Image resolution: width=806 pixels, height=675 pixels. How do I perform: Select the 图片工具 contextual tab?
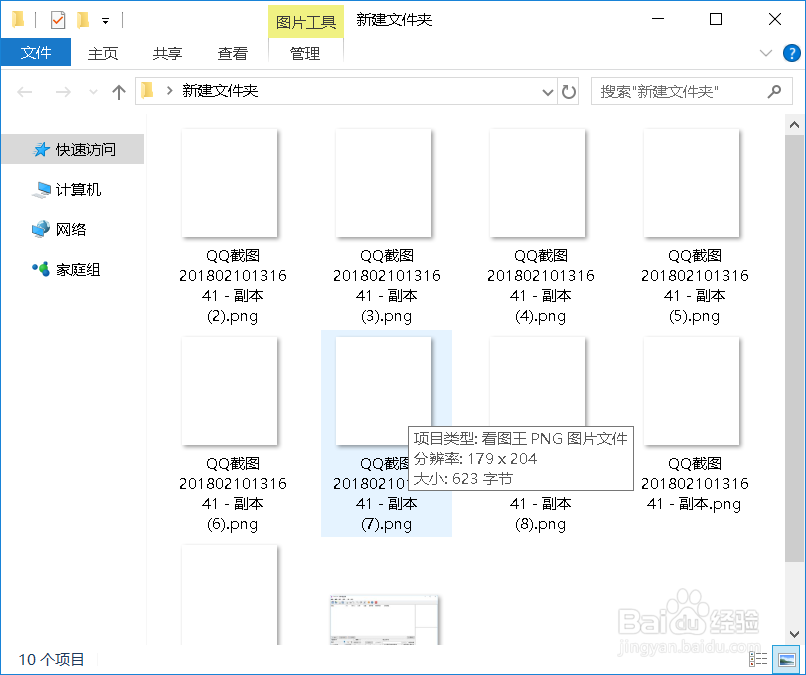pos(306,22)
